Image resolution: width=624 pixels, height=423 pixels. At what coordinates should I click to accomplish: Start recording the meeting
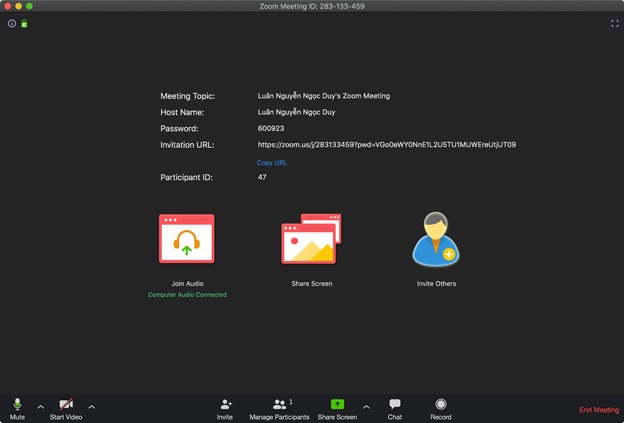click(x=440, y=408)
